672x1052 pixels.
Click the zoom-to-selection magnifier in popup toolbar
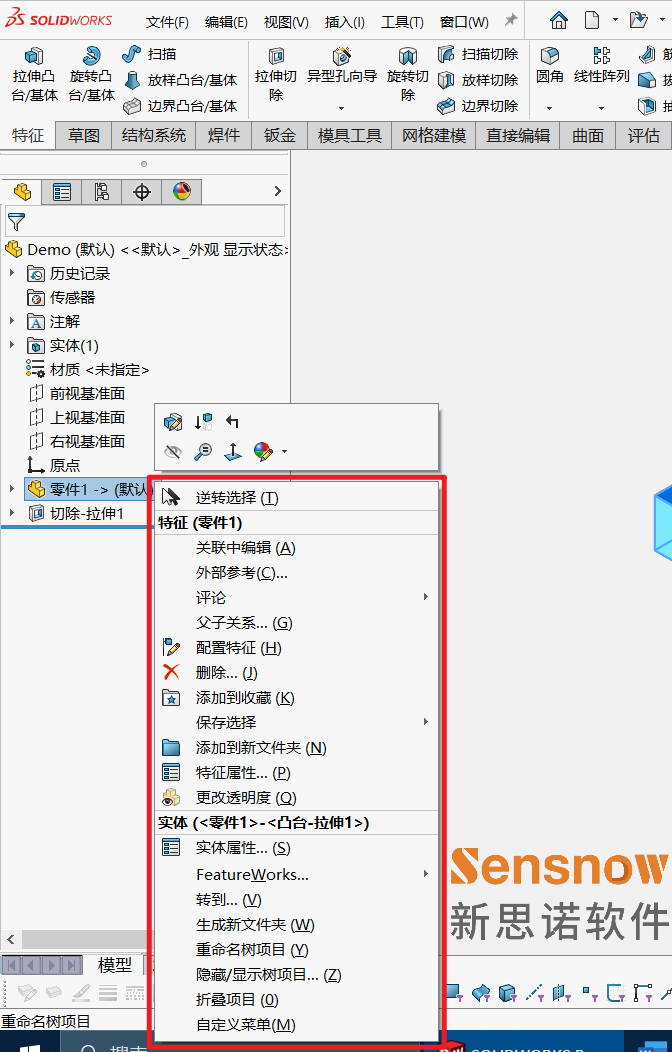(203, 451)
